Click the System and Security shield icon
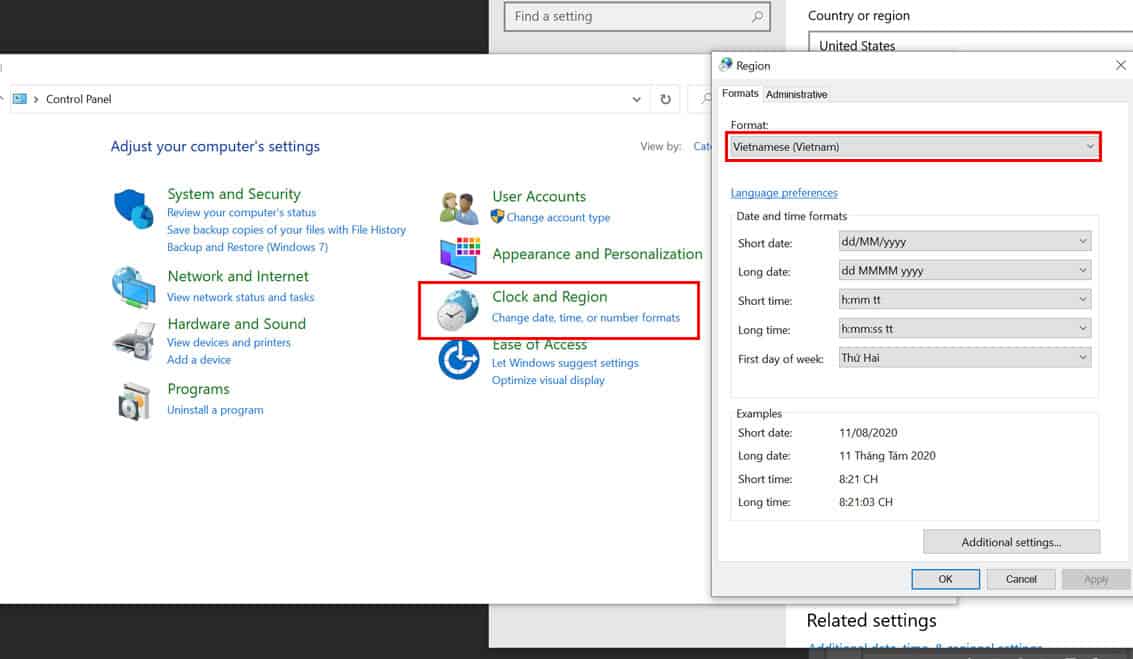 point(133,208)
